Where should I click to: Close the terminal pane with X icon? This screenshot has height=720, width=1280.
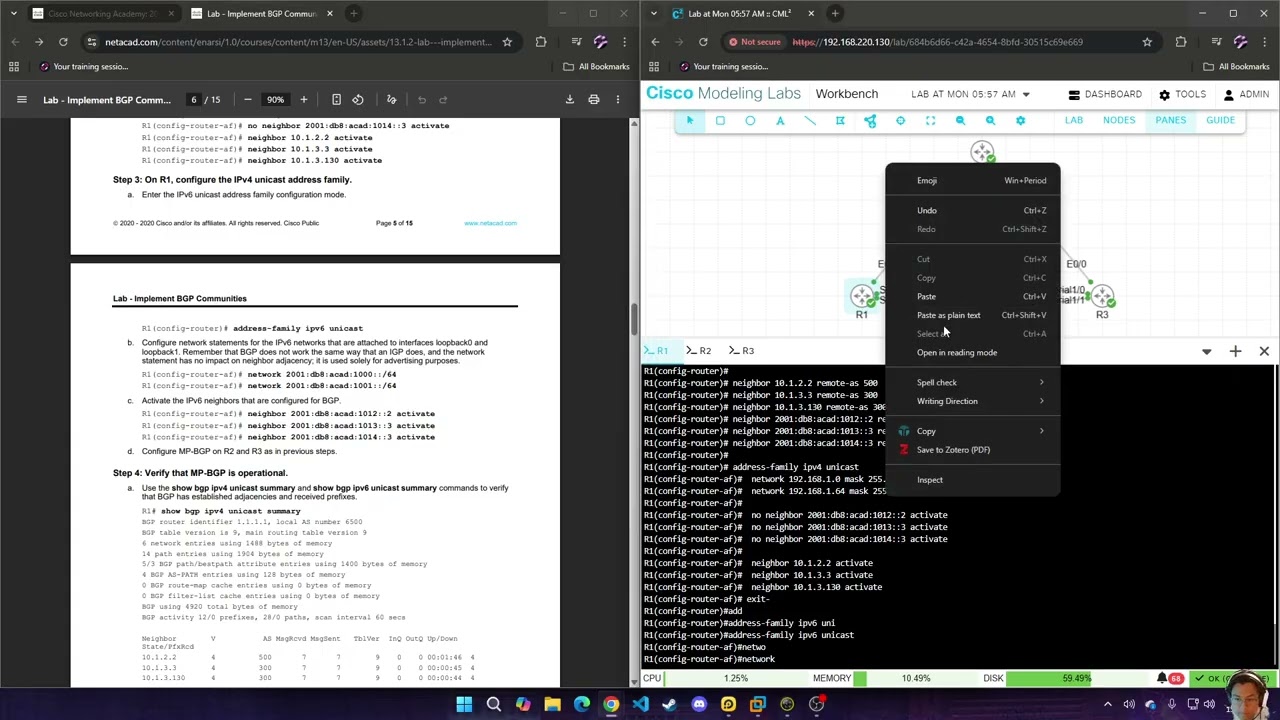pyautogui.click(x=1264, y=351)
